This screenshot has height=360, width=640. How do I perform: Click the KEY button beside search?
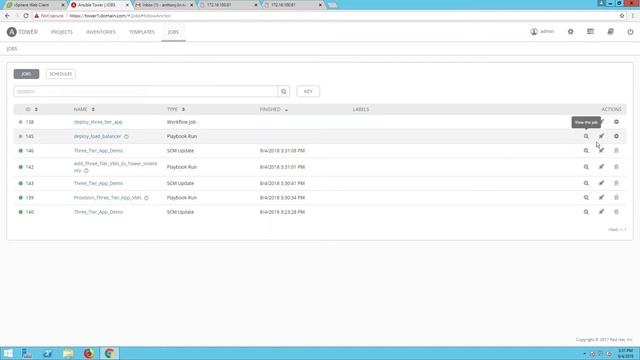308,91
